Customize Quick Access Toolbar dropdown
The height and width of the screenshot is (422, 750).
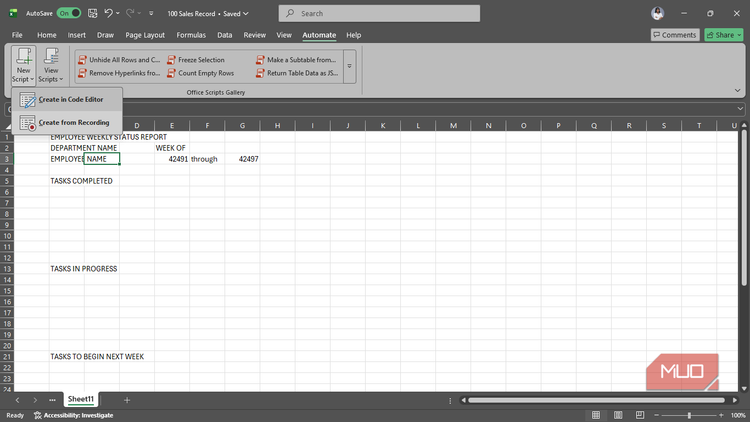[x=151, y=13]
